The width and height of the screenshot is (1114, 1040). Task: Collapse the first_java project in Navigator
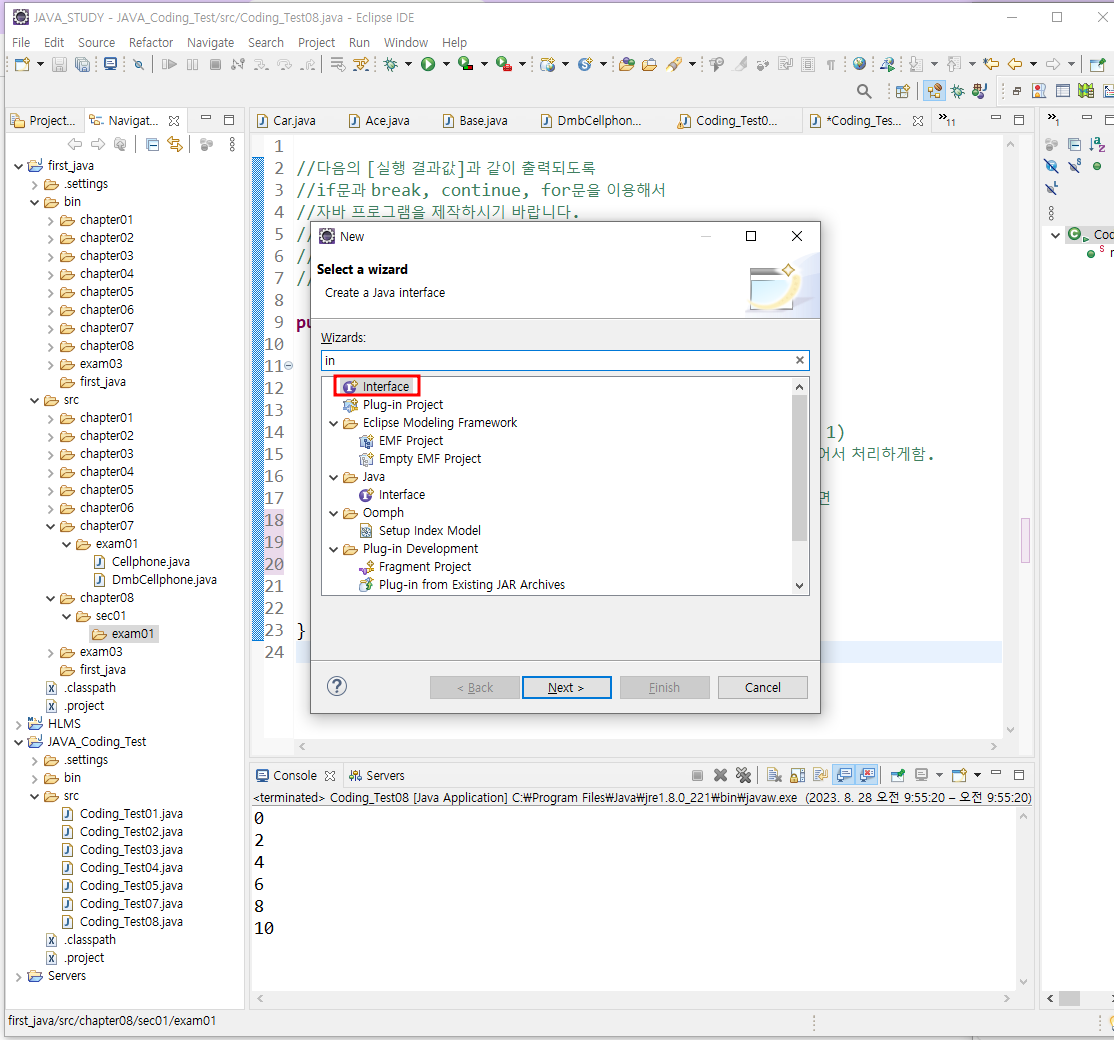tap(18, 166)
